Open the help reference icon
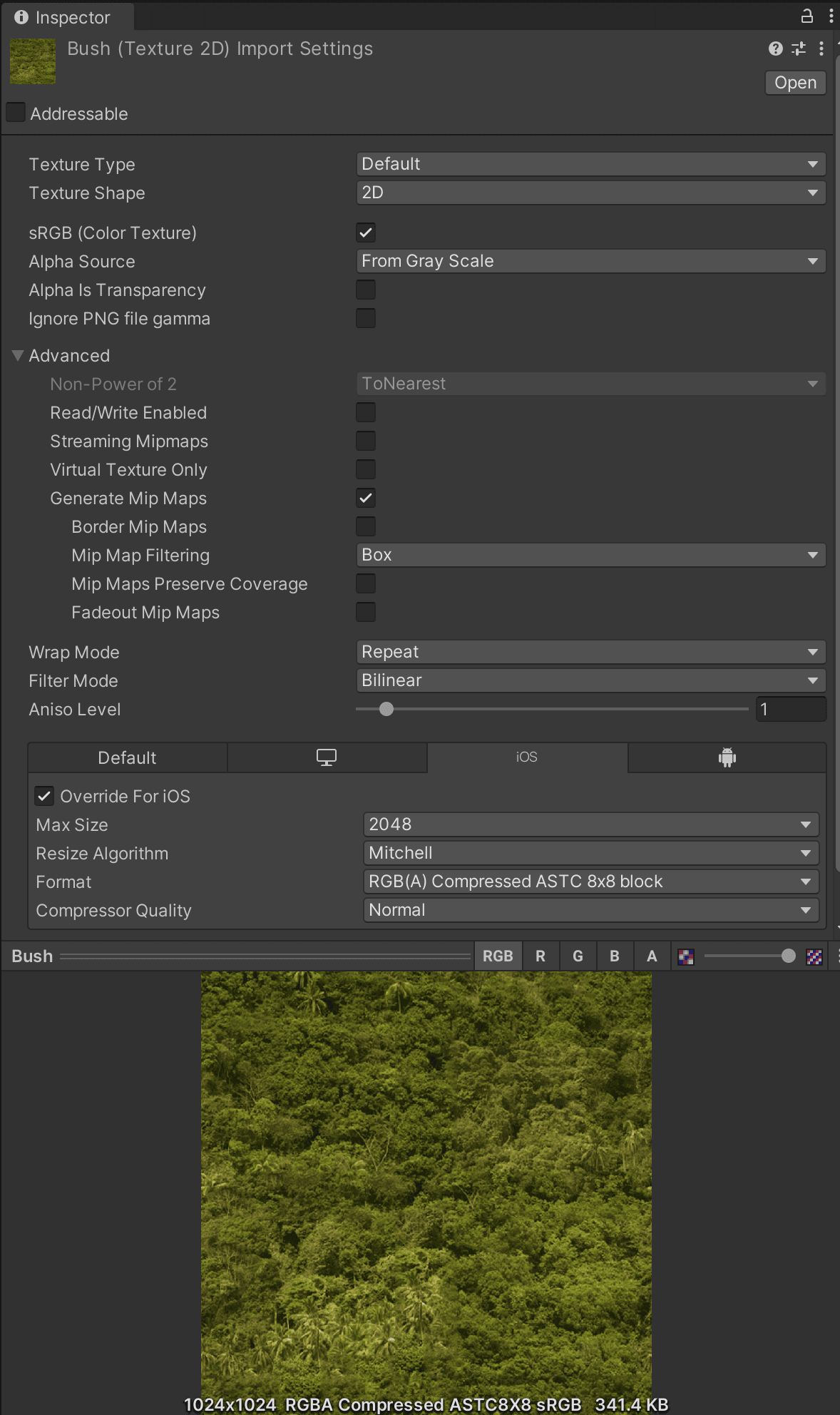 click(x=775, y=48)
